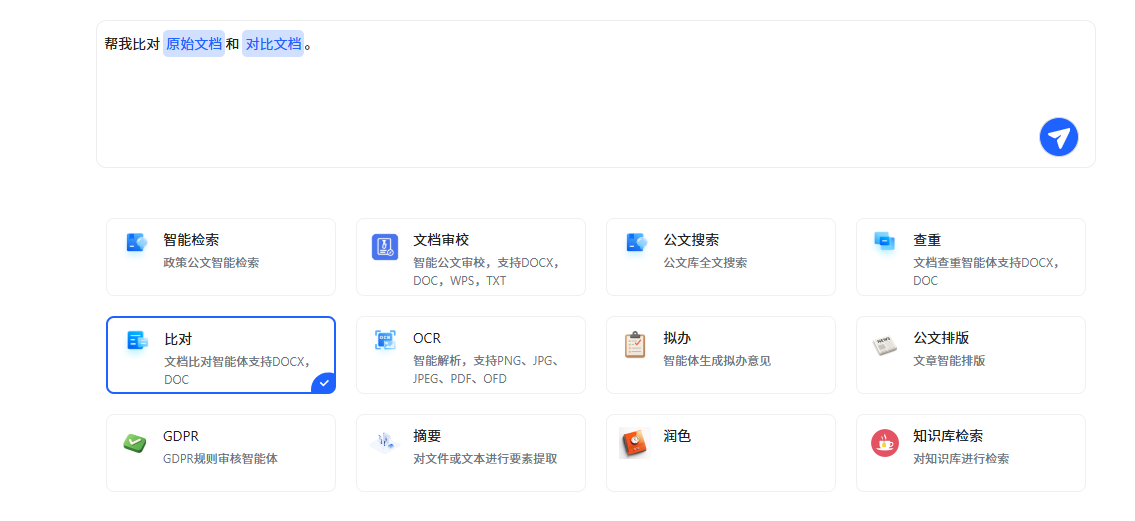Click the 知识库检索 red cup icon

point(885,442)
